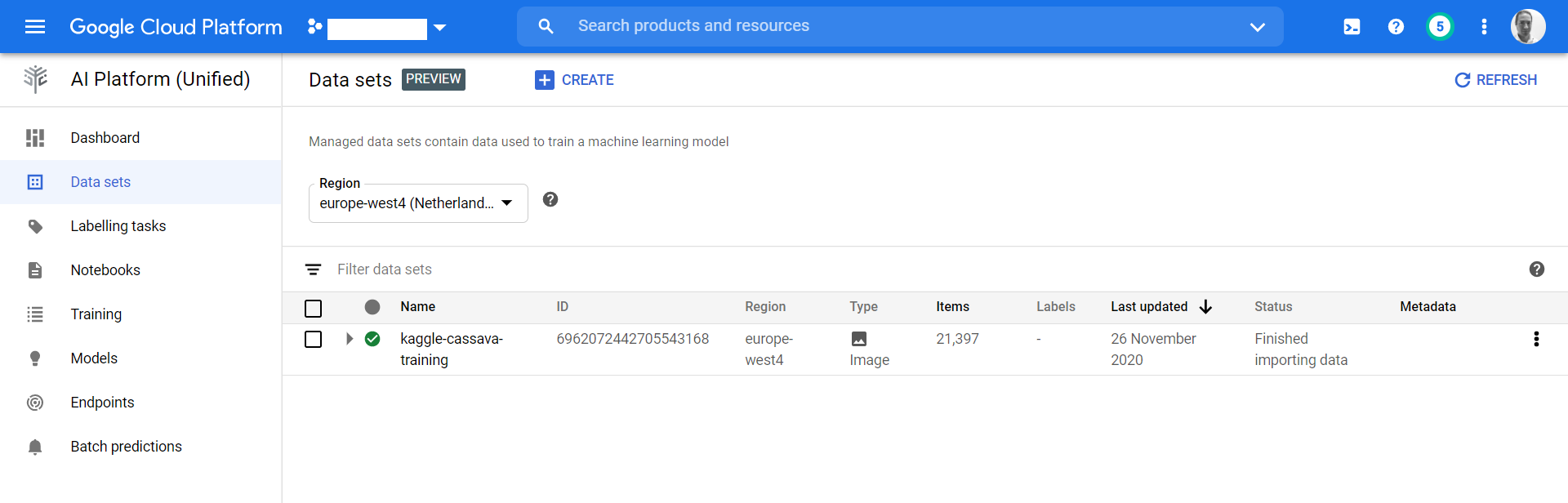
Task: Toggle the select-all data sets checkbox
Action: tap(313, 309)
